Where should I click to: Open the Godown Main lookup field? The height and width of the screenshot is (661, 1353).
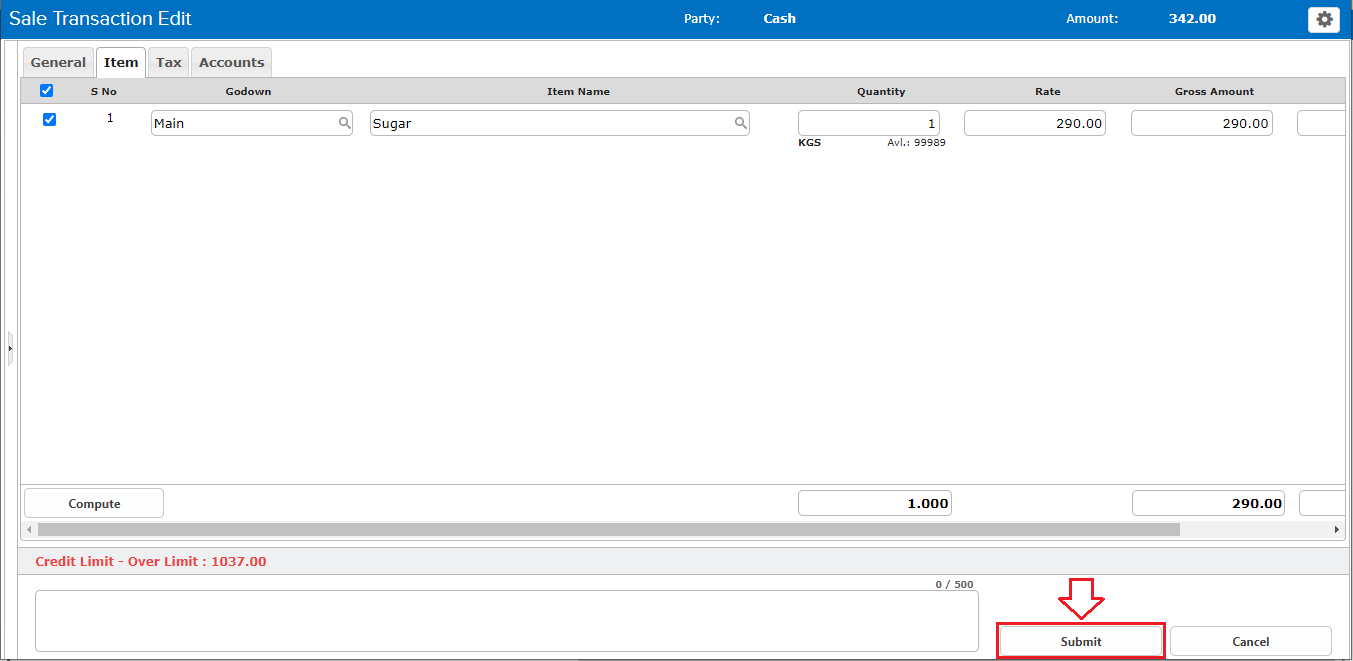tap(243, 123)
